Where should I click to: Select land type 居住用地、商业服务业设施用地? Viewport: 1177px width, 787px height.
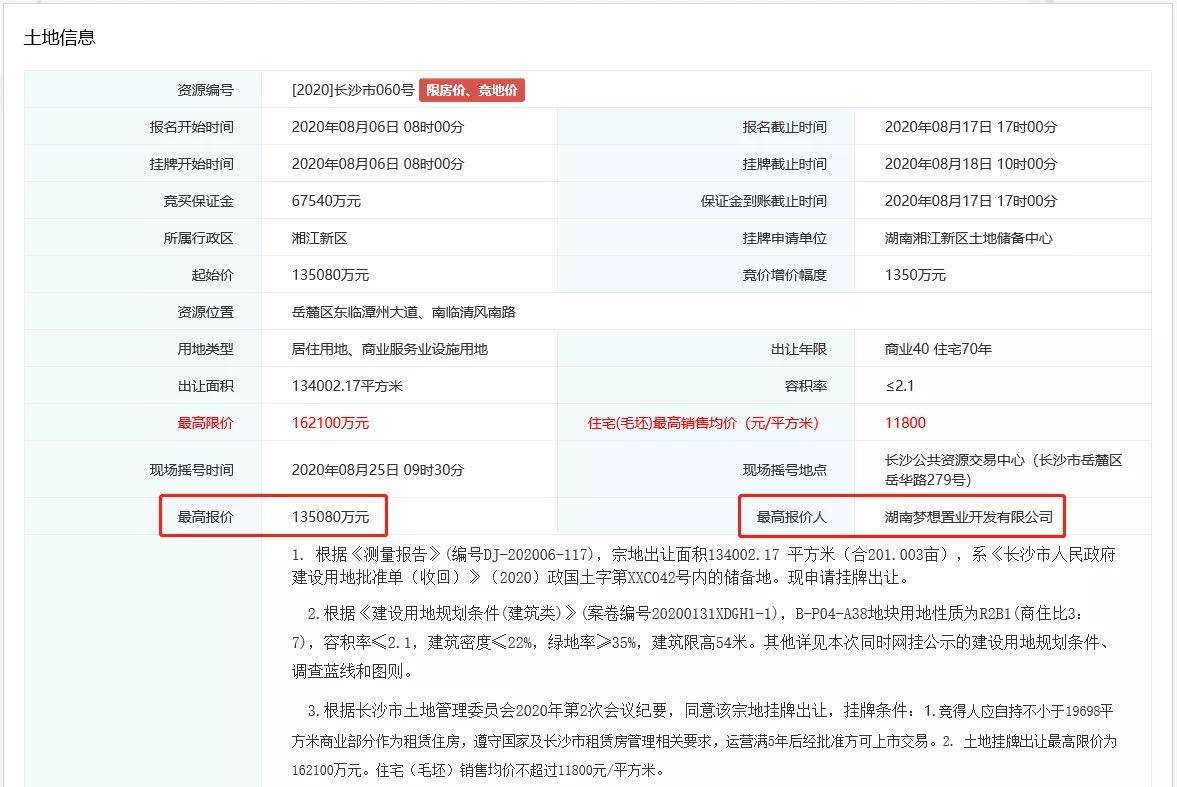tap(390, 349)
